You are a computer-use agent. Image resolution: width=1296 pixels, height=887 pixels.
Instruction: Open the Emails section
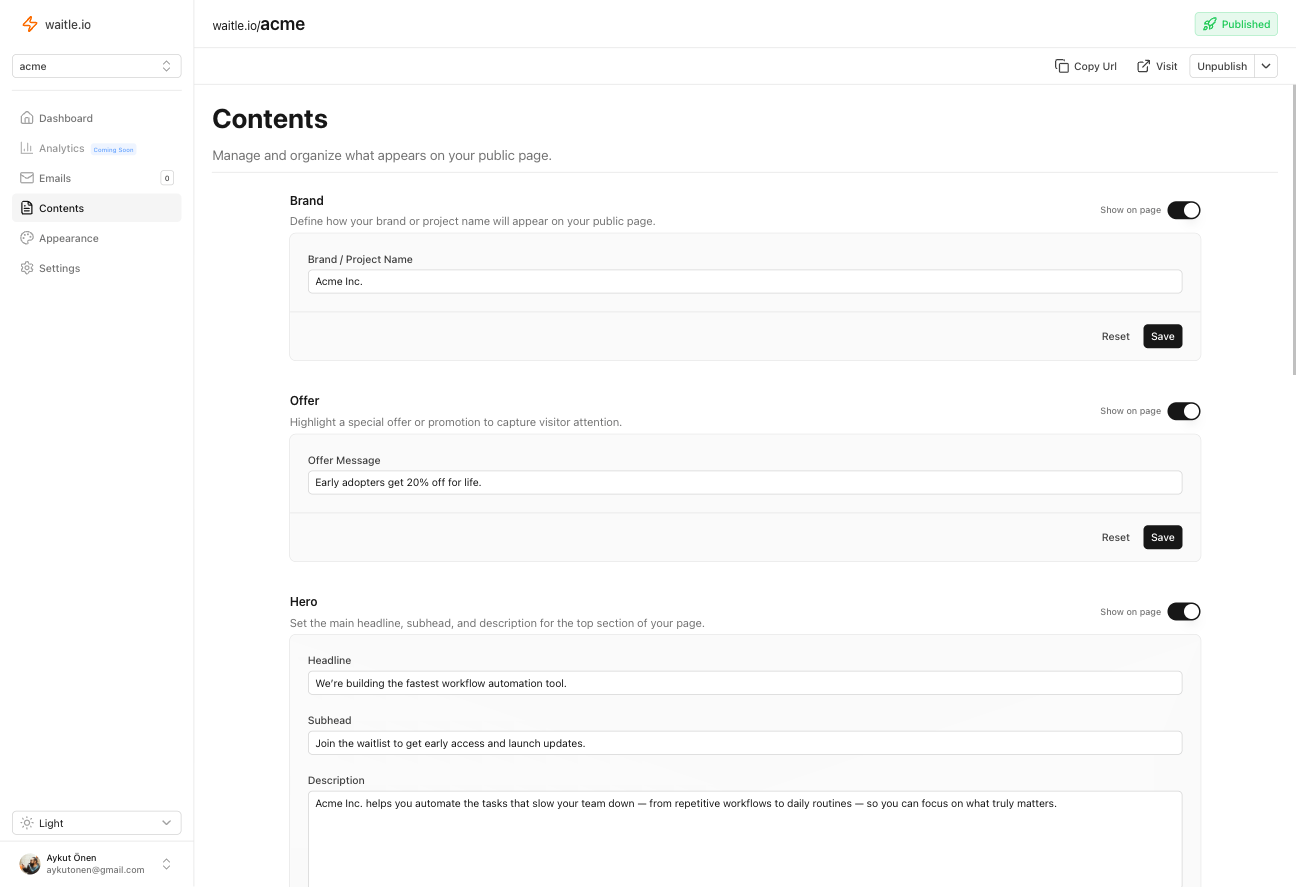coord(55,178)
